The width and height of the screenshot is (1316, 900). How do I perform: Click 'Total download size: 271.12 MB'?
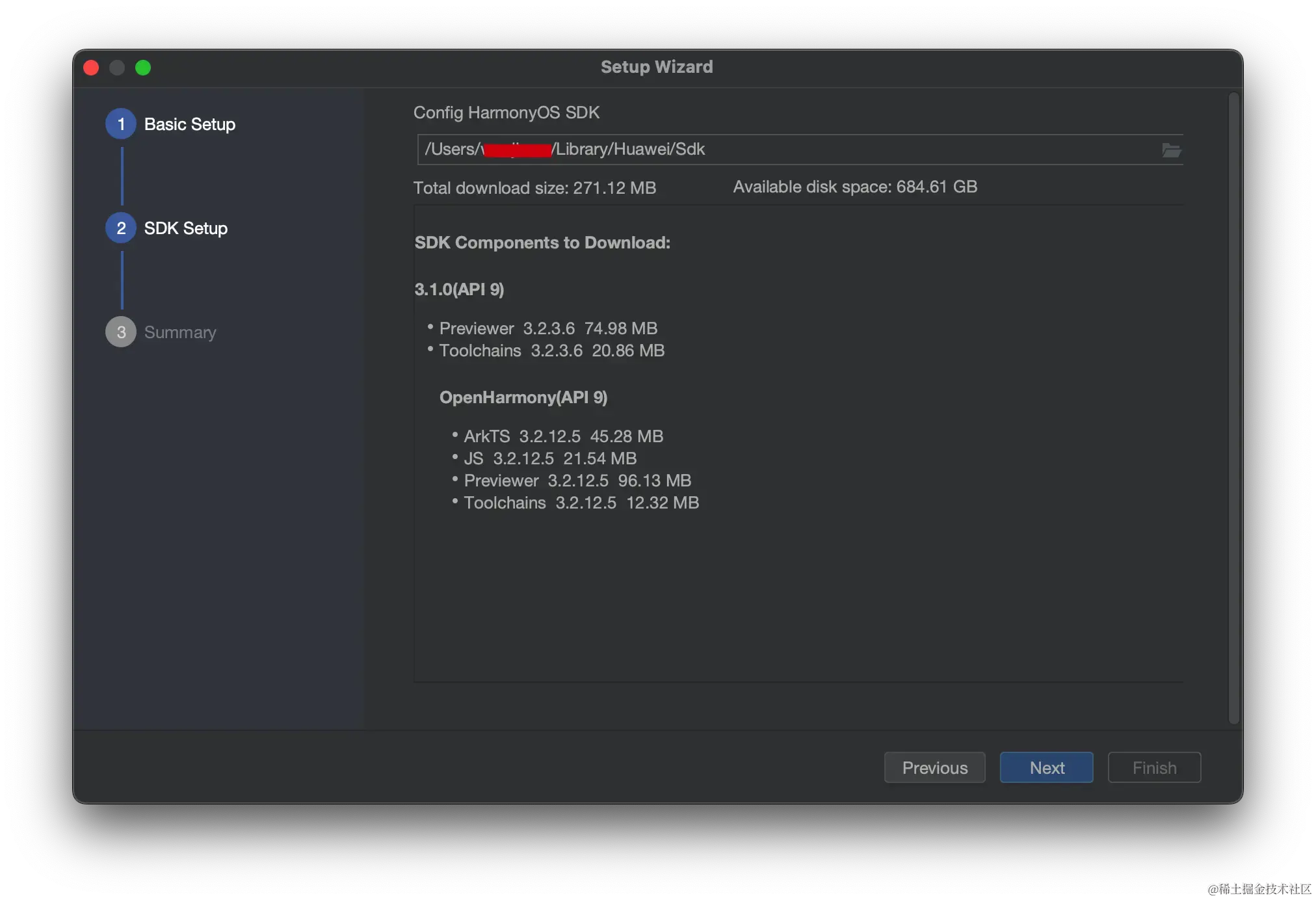[534, 188]
